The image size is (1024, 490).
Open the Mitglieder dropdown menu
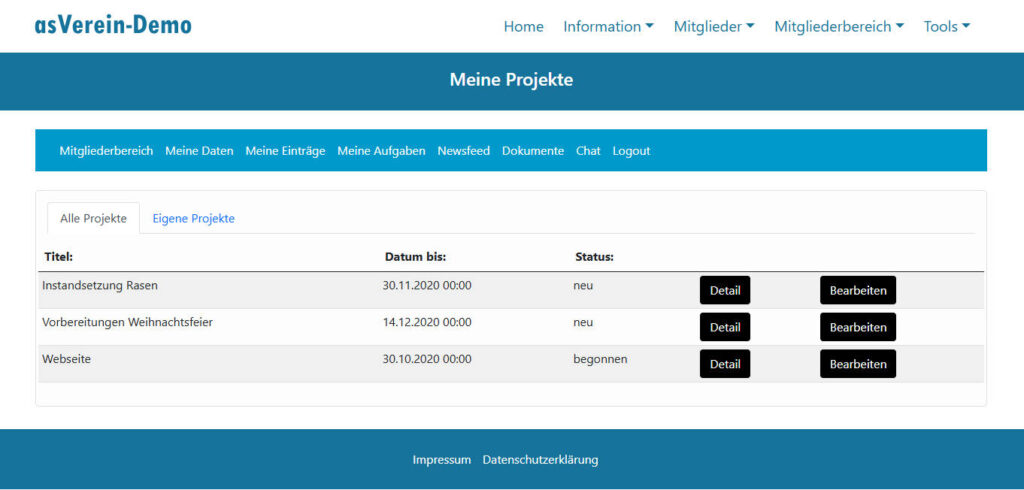(714, 27)
